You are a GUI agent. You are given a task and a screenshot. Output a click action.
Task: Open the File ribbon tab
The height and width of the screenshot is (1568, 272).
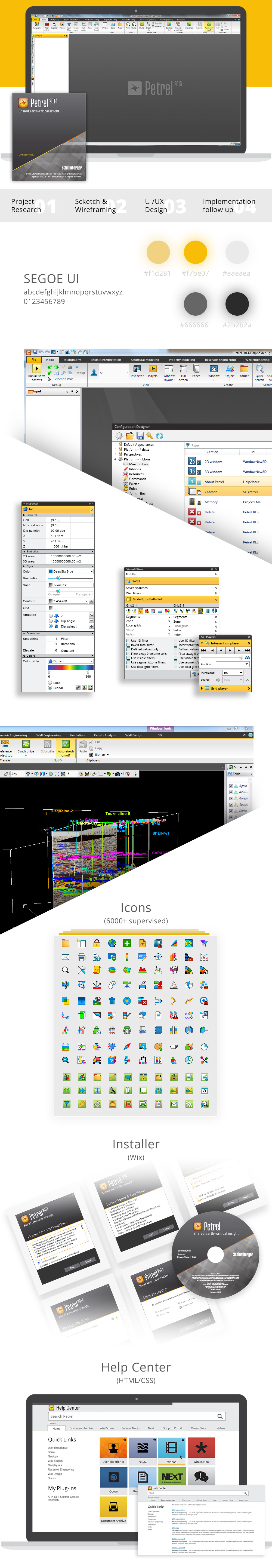pyautogui.click(x=33, y=359)
